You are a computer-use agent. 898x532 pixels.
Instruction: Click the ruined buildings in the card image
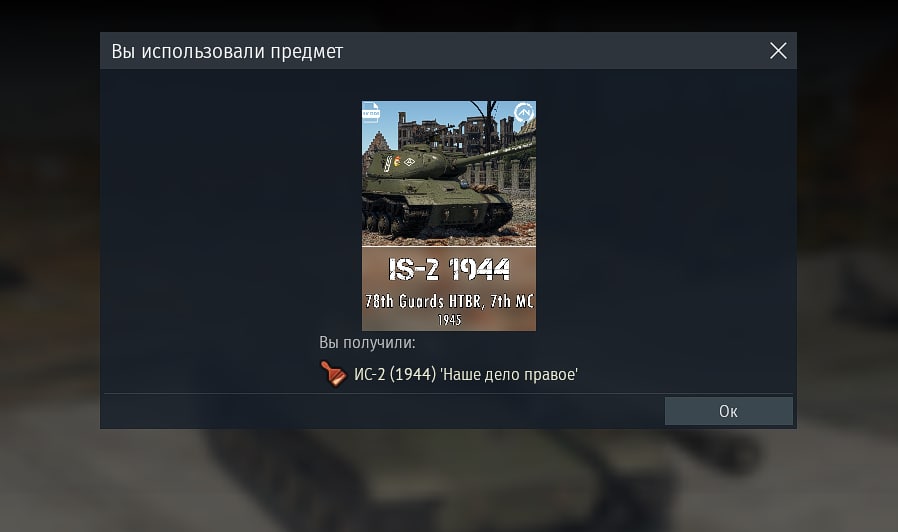point(450,130)
